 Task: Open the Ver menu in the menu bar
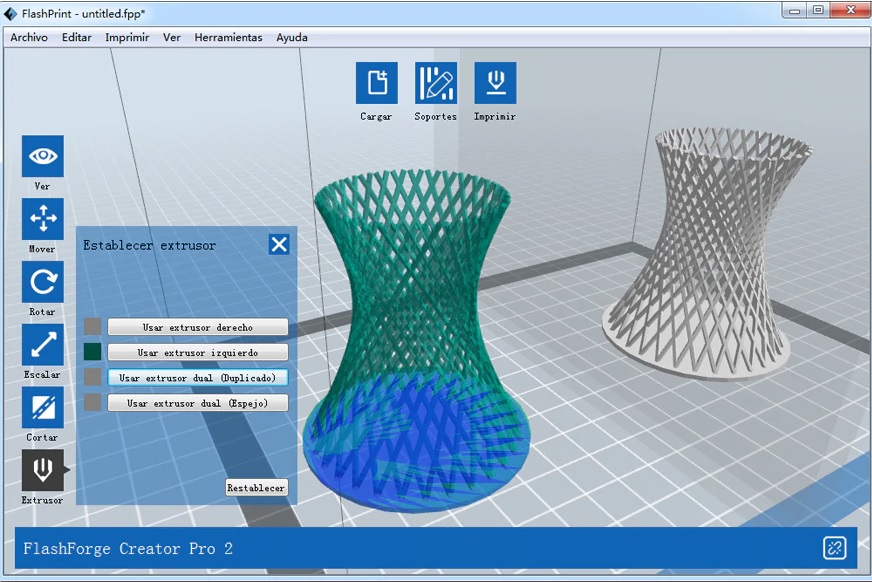[x=171, y=37]
